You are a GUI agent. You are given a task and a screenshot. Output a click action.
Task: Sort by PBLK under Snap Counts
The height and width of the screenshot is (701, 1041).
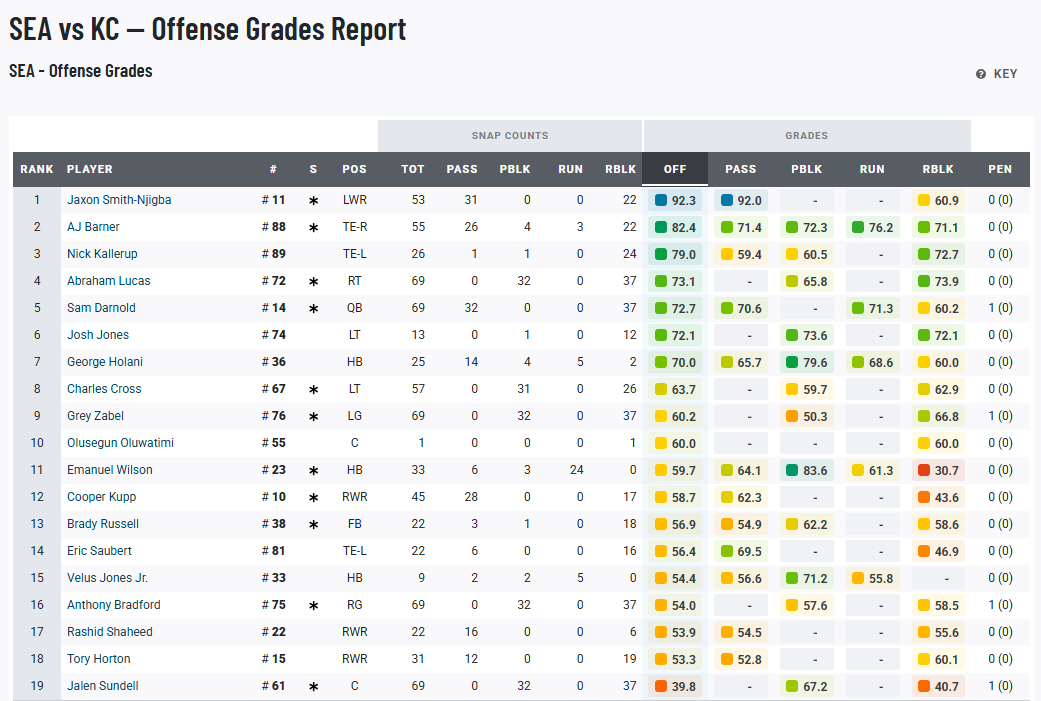tap(515, 169)
